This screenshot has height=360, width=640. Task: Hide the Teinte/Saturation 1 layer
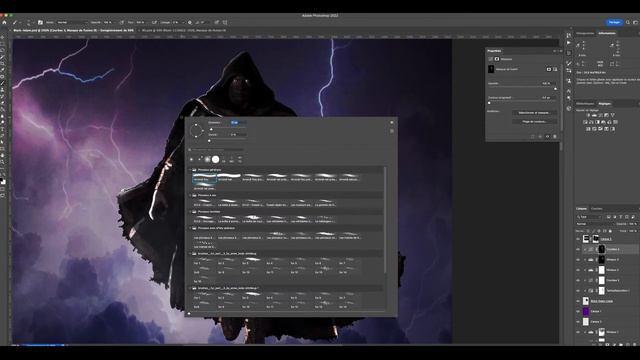(x=578, y=291)
